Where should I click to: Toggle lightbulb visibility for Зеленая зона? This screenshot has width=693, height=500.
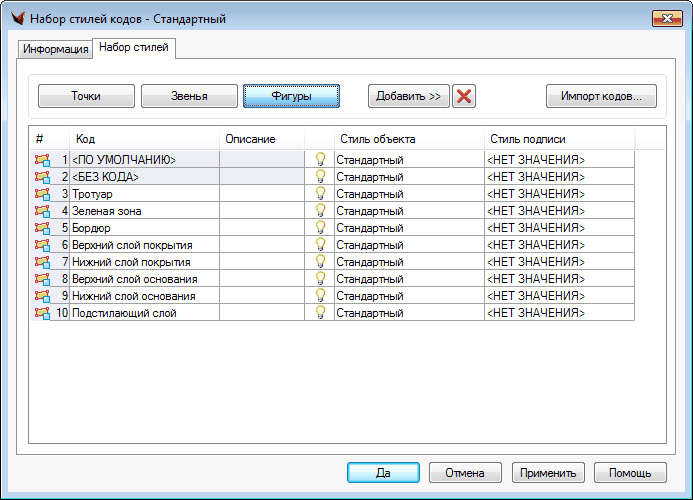pyautogui.click(x=321, y=211)
